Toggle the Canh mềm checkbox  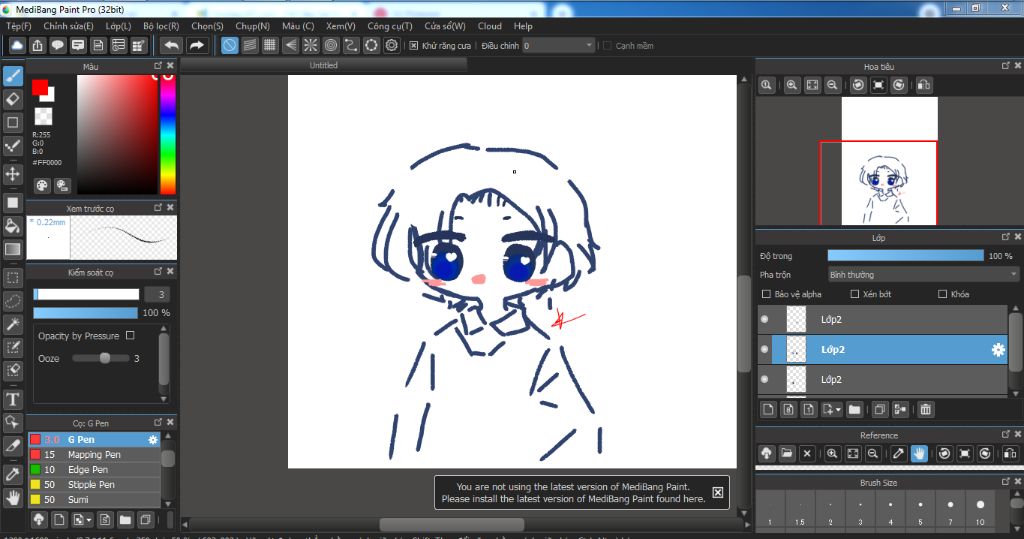click(607, 46)
